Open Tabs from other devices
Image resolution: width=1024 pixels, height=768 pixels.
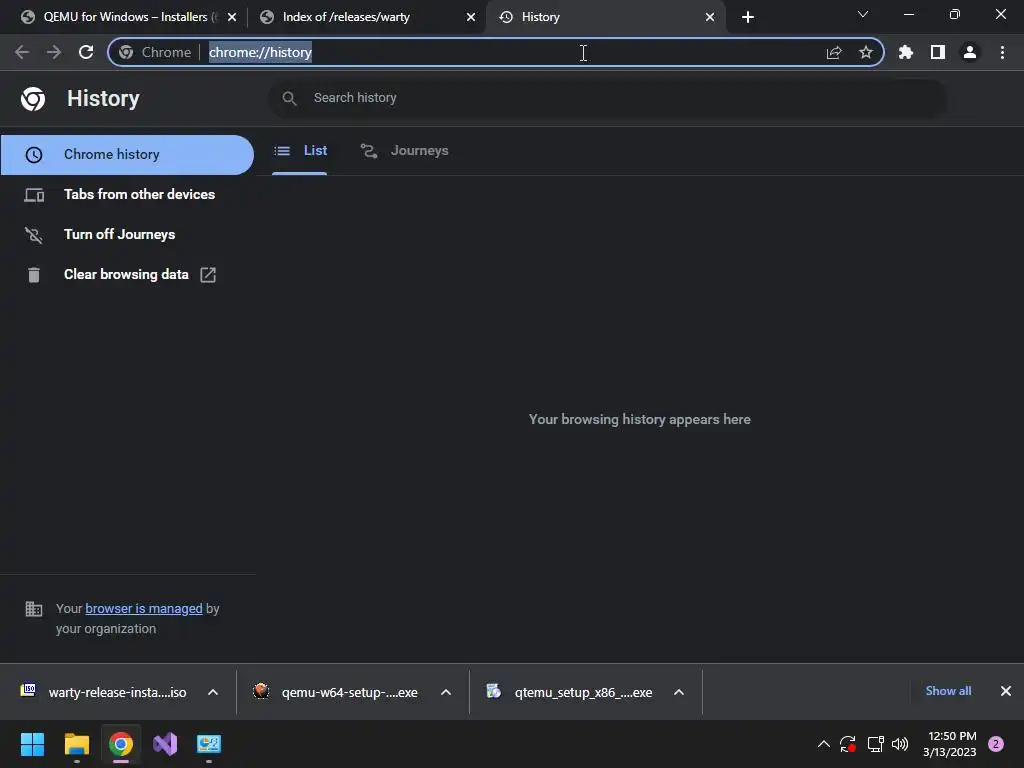pyautogui.click(x=127, y=195)
